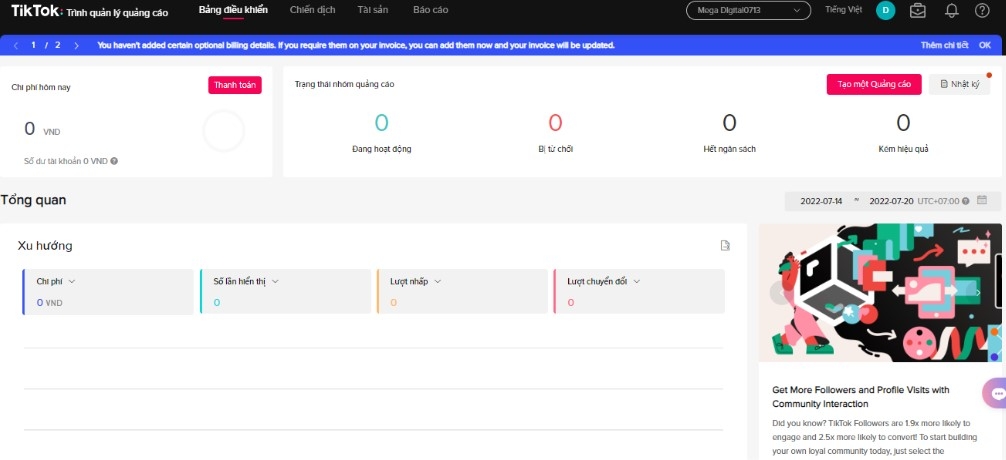Open the notifications bell
The width and height of the screenshot is (1006, 460).
point(952,10)
